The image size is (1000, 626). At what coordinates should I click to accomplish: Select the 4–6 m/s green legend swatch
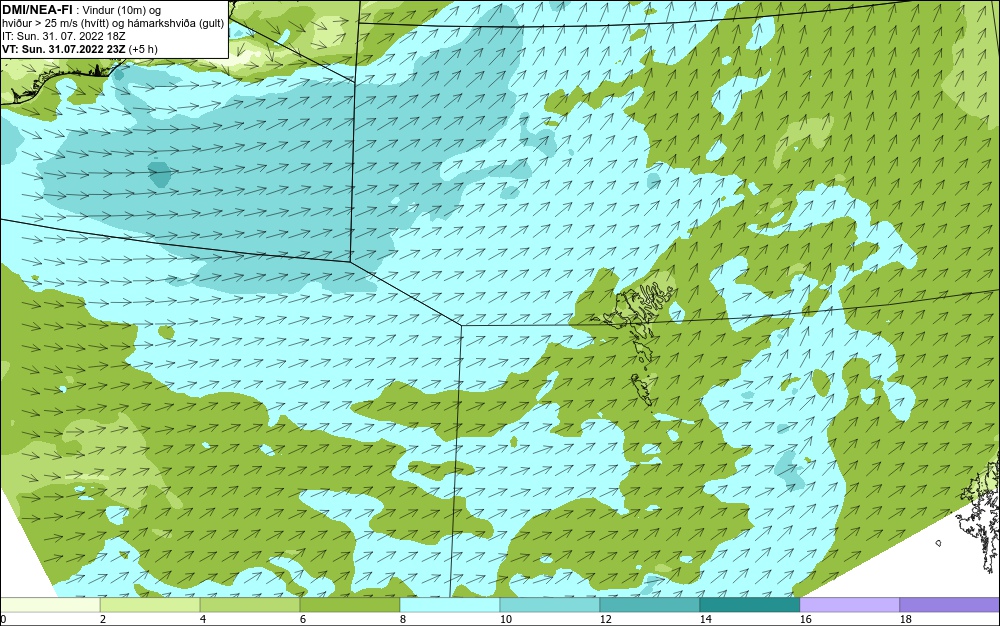(250, 604)
